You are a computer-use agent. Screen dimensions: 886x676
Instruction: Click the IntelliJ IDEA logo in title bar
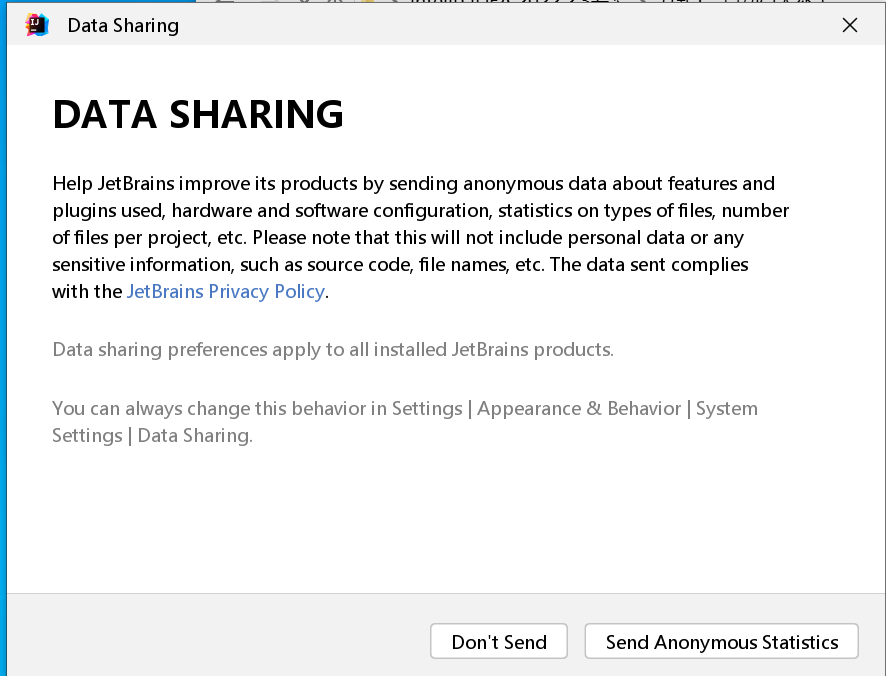point(37,25)
